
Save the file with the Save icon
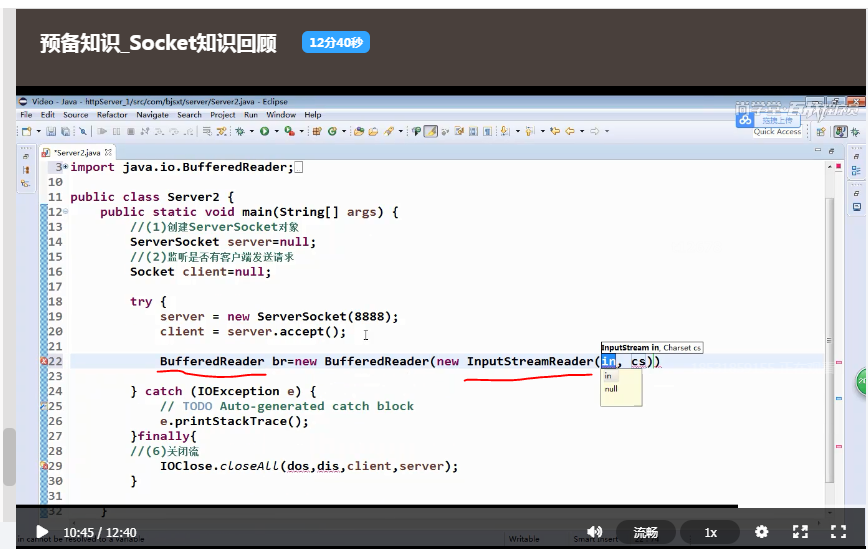pos(51,131)
